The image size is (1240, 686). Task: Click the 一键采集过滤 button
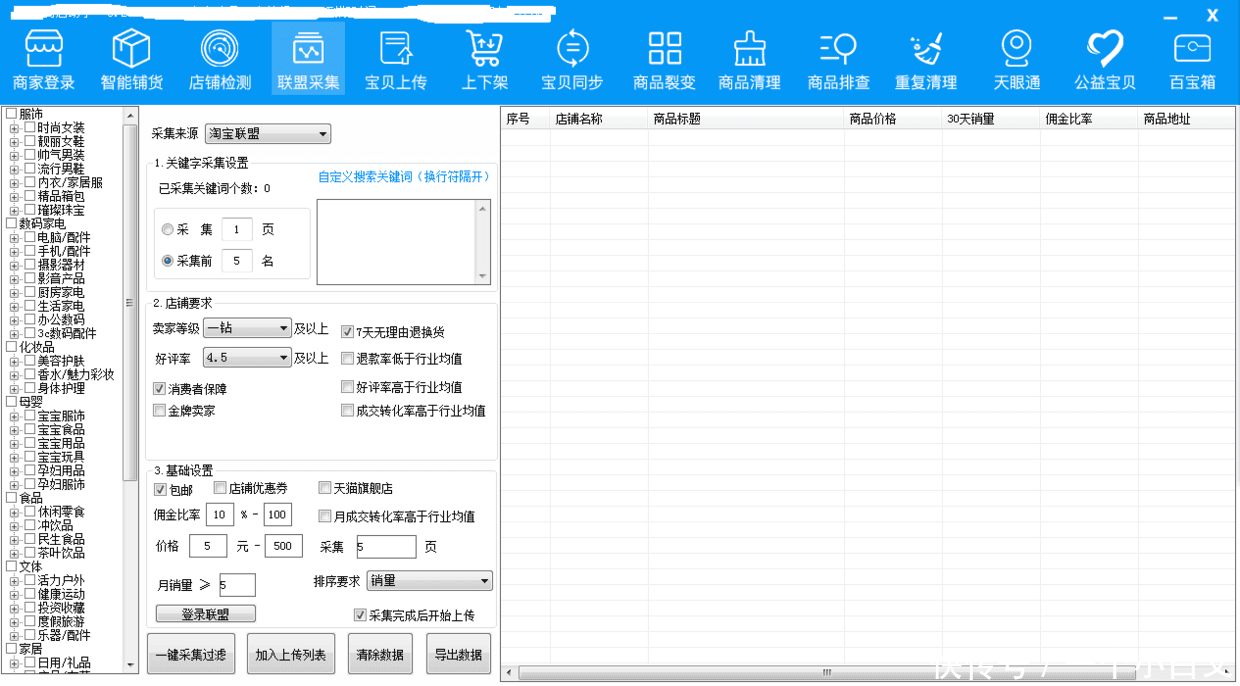click(191, 655)
